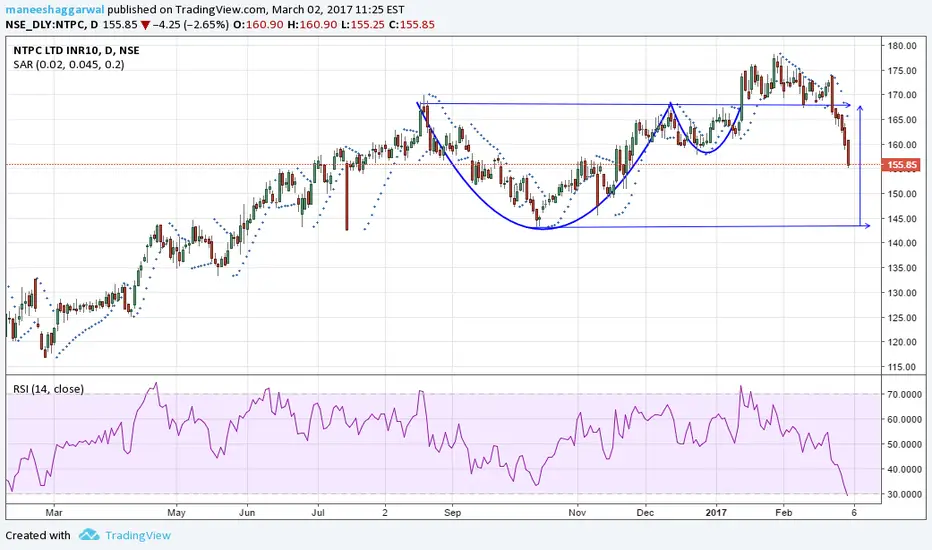Viewport: 932px width, 550px height.
Task: Click the 160.00 price axis label
Action: [902, 144]
